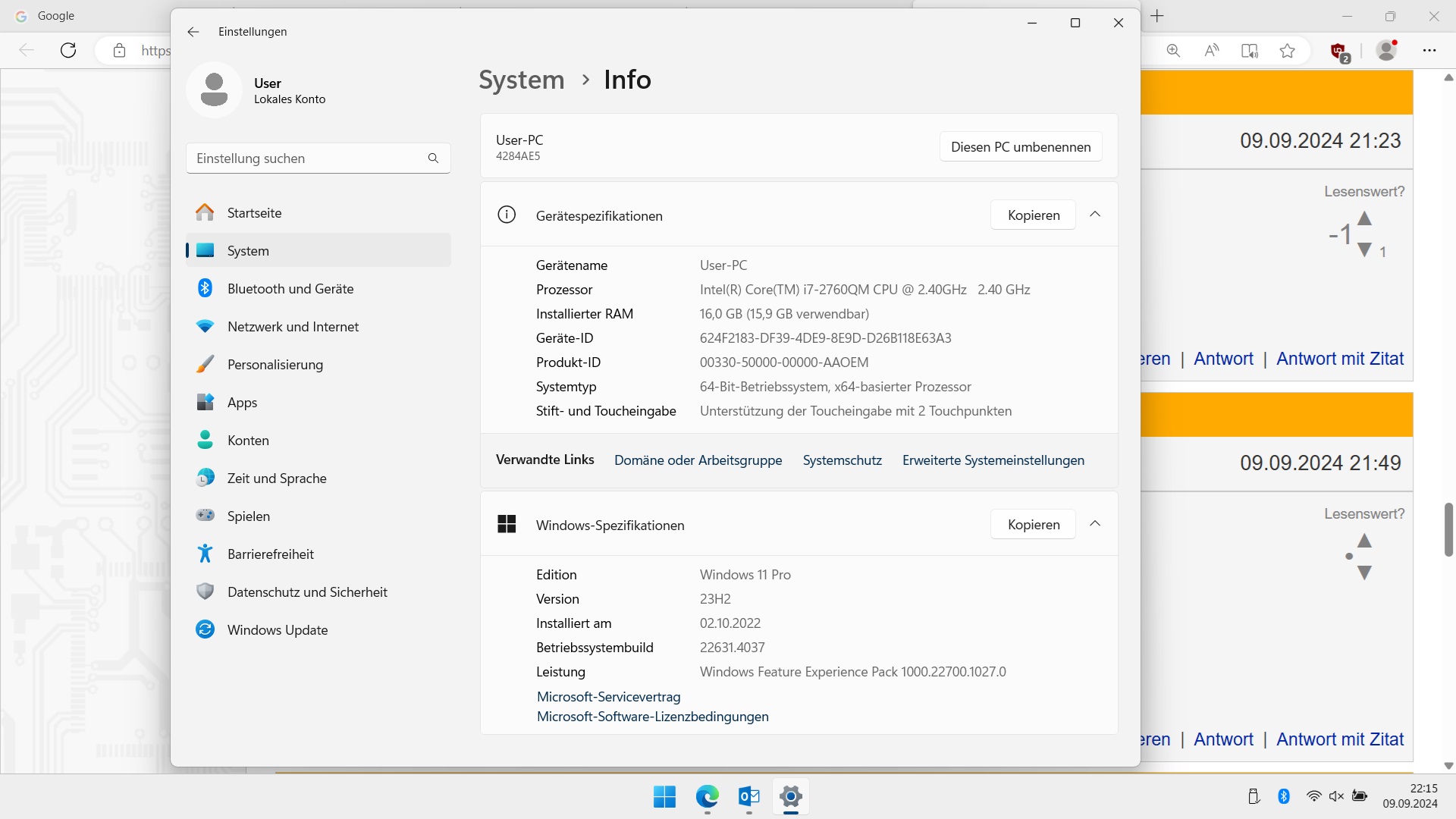Click the muted volume tray icon

click(x=1336, y=796)
